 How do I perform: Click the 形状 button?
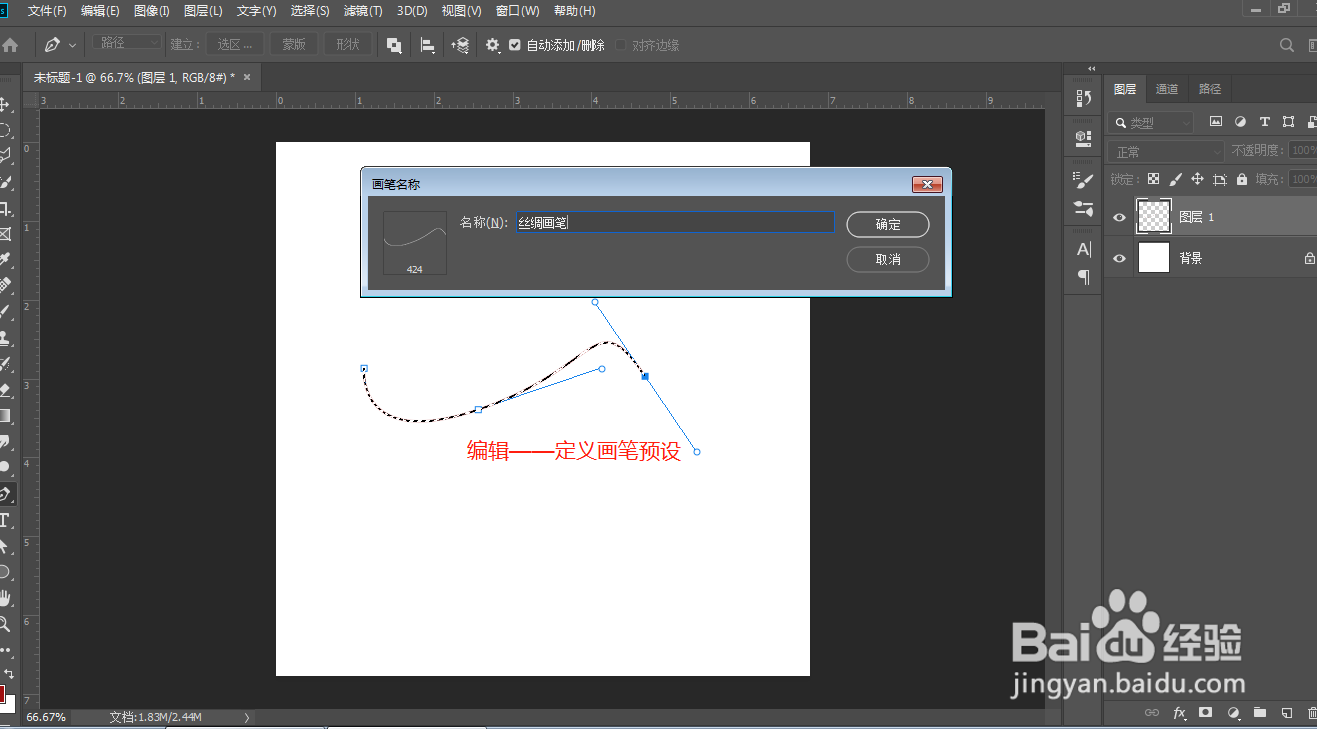point(348,44)
